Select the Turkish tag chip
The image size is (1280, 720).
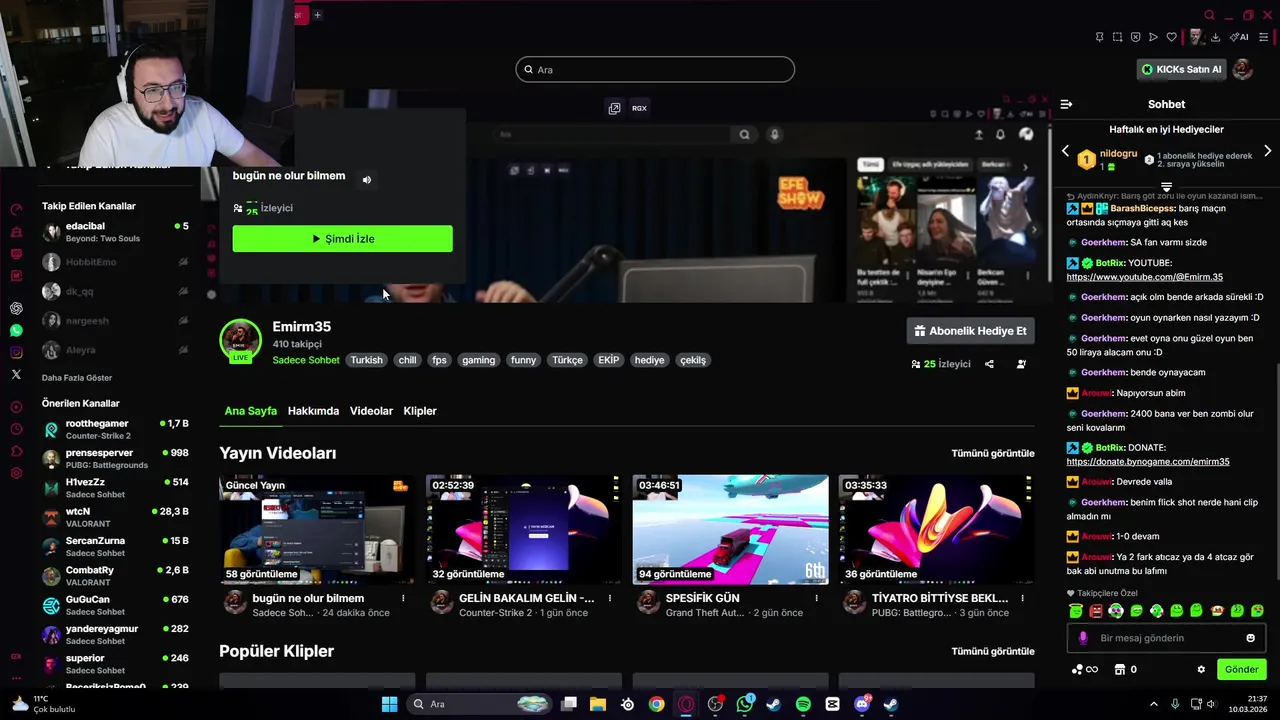(366, 360)
